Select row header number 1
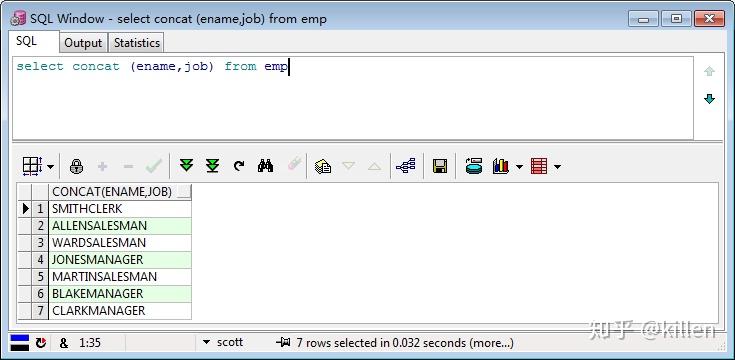This screenshot has height=360, width=735. pyautogui.click(x=40, y=209)
